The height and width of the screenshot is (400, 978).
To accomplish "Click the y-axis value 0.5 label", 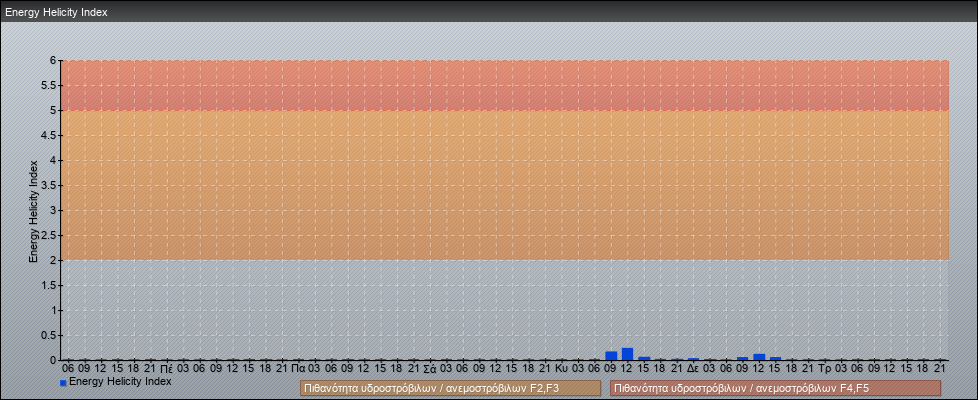I will (x=48, y=335).
